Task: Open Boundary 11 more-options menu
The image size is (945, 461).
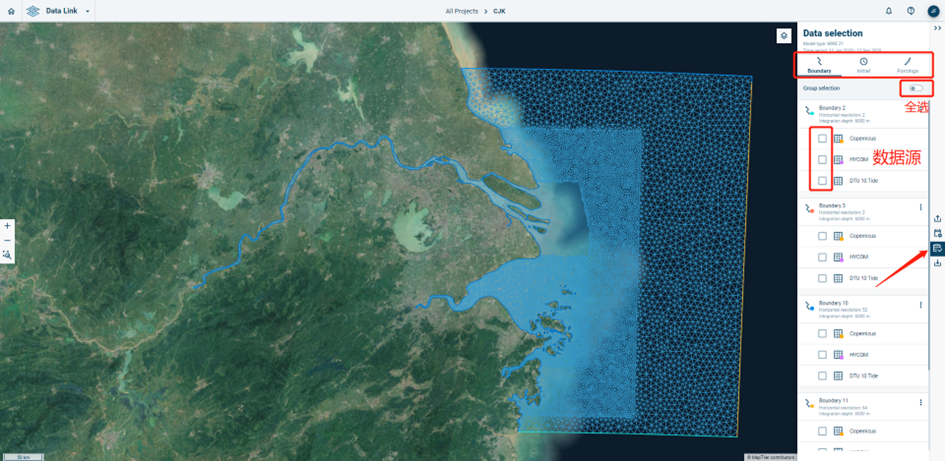Action: coord(921,403)
